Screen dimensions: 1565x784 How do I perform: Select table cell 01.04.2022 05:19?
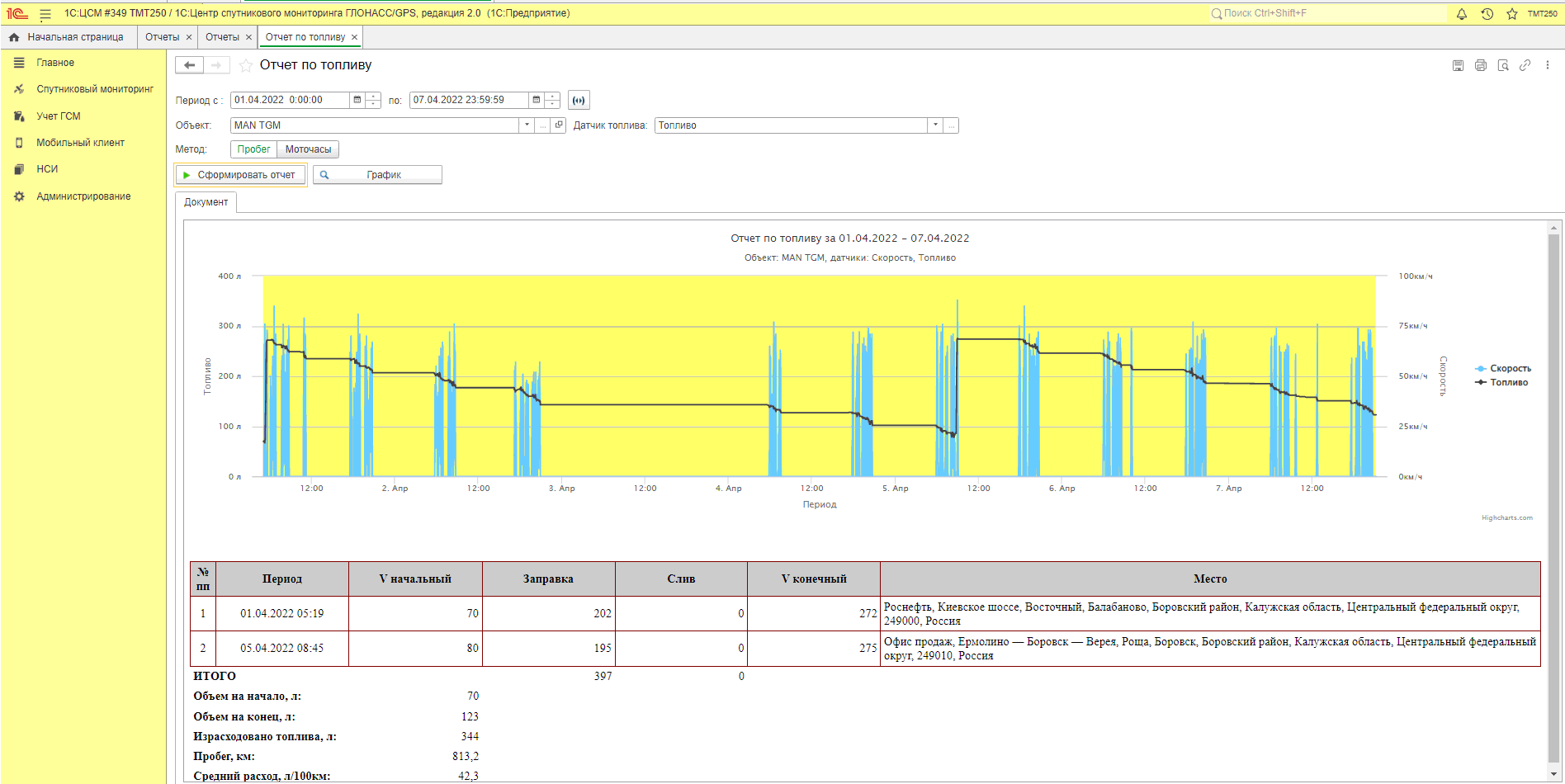[282, 614]
